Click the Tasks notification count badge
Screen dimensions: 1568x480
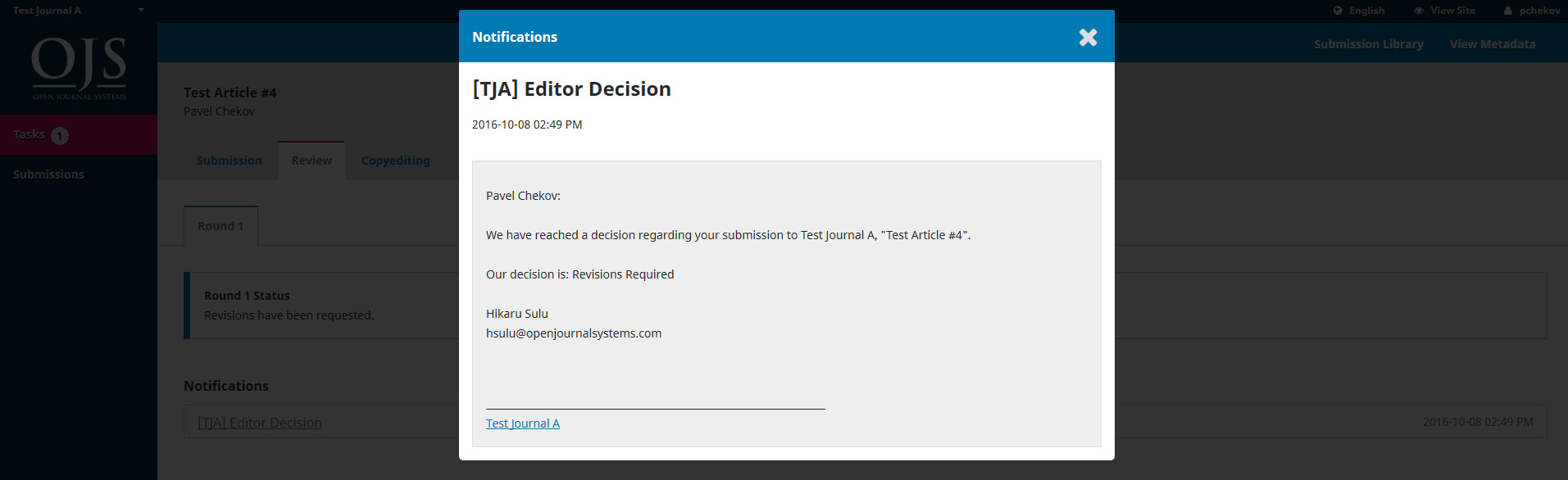point(59,136)
